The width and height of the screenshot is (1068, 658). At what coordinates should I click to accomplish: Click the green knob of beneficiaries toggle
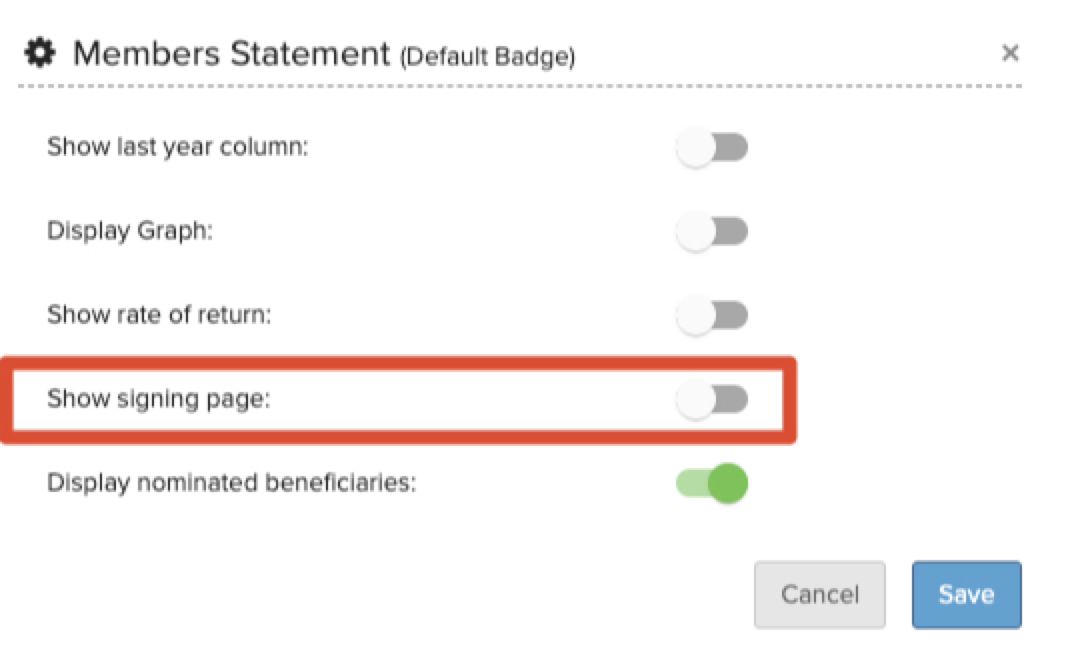tap(728, 484)
